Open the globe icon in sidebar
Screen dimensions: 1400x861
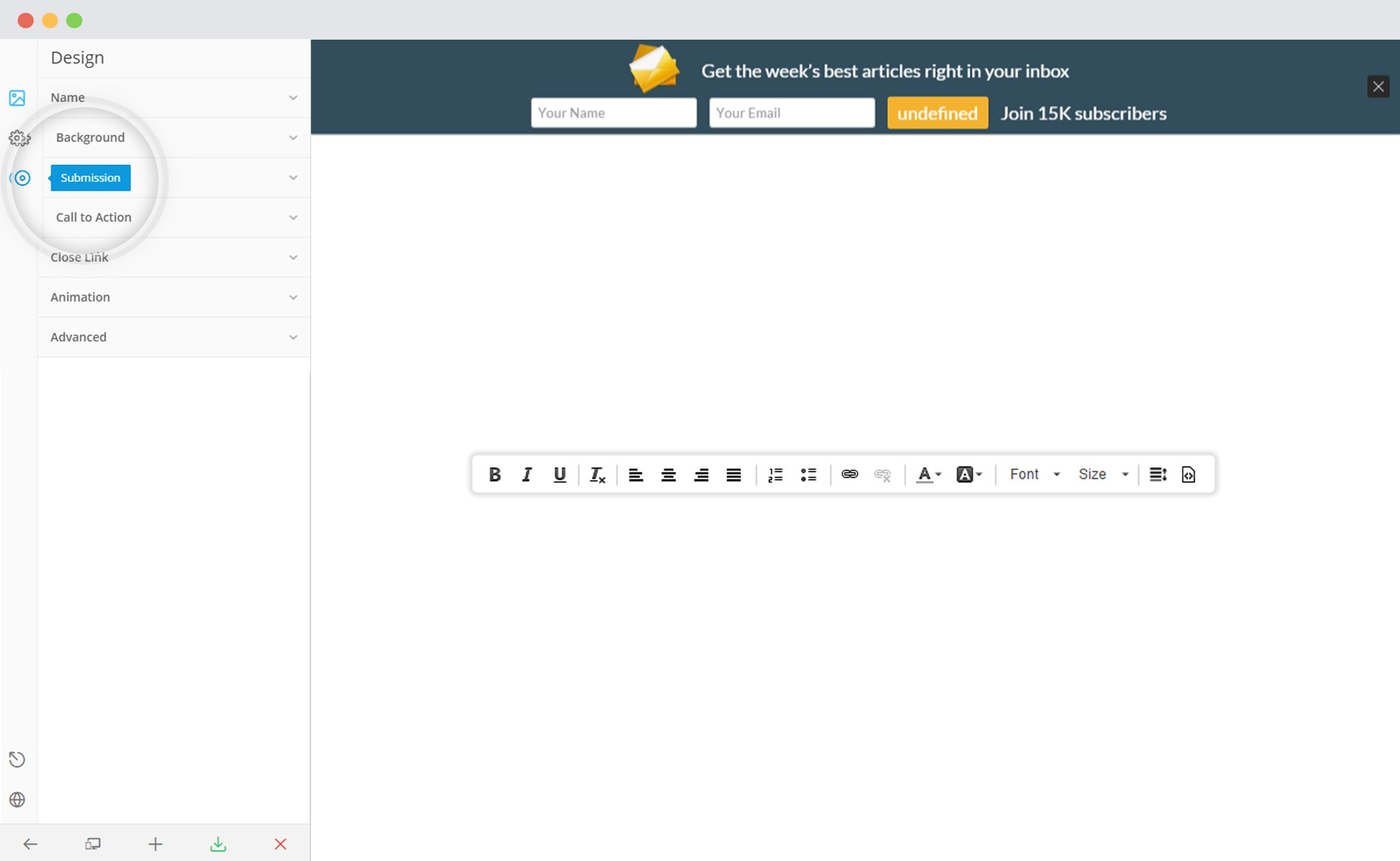point(17,799)
